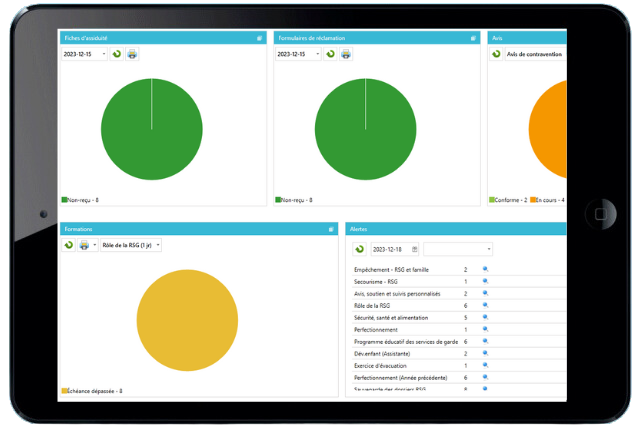Open the Fiches d'assiduité date dropdown
Viewport: 636px width, 428px height.
[104, 54]
